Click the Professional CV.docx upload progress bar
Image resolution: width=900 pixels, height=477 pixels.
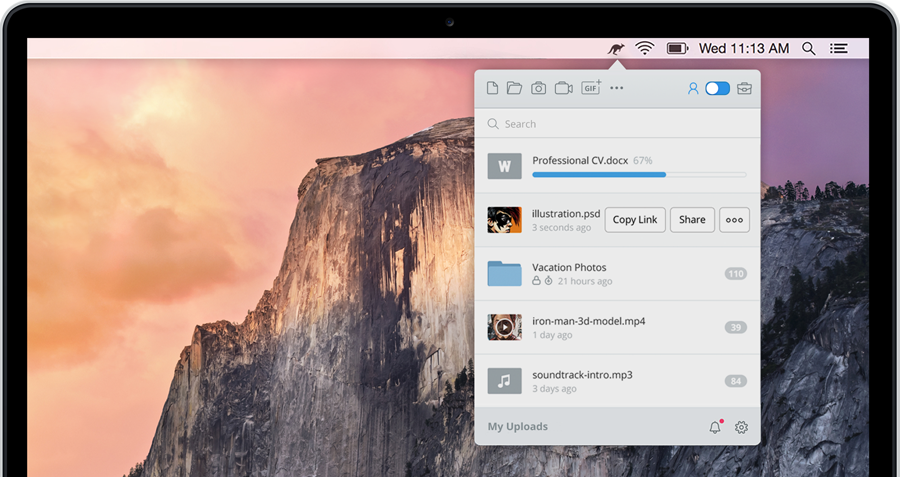point(639,174)
